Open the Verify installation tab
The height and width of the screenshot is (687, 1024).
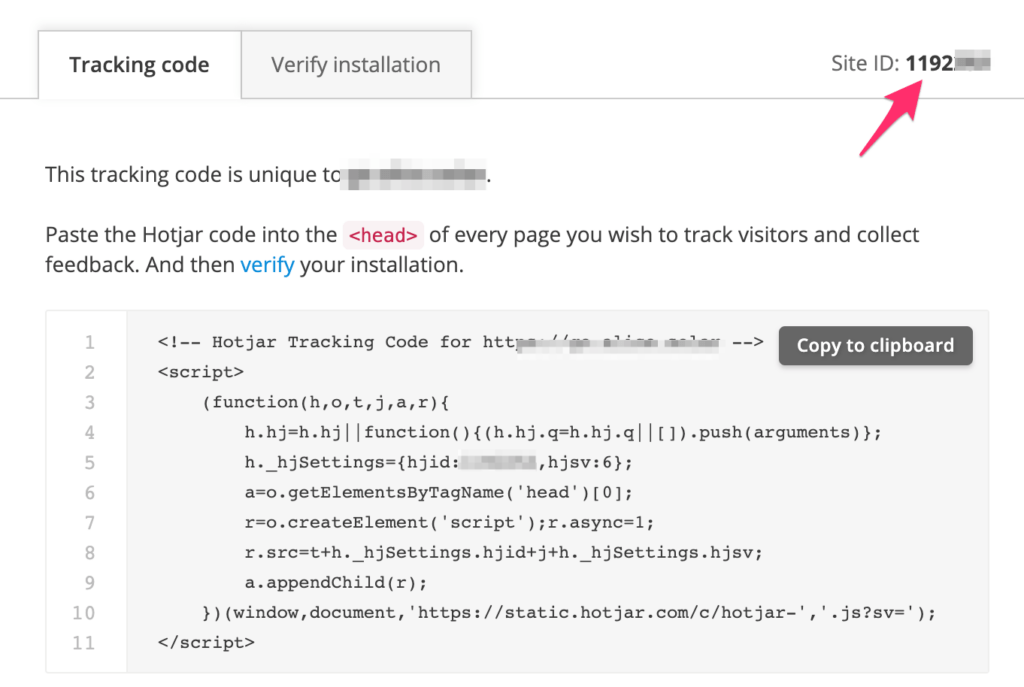pyautogui.click(x=355, y=65)
